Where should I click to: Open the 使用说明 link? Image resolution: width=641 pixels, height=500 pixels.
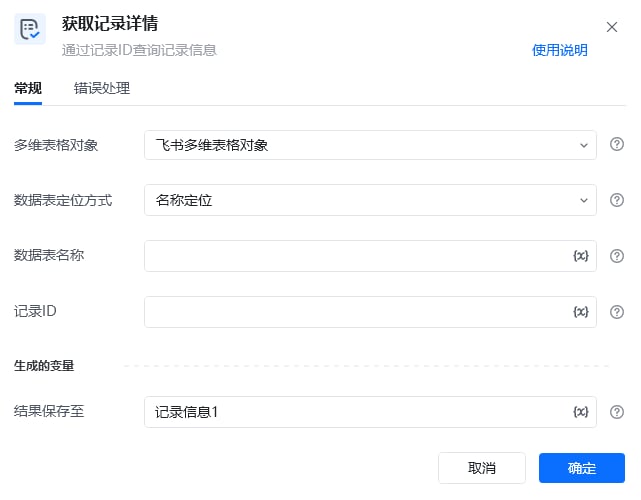coord(560,50)
